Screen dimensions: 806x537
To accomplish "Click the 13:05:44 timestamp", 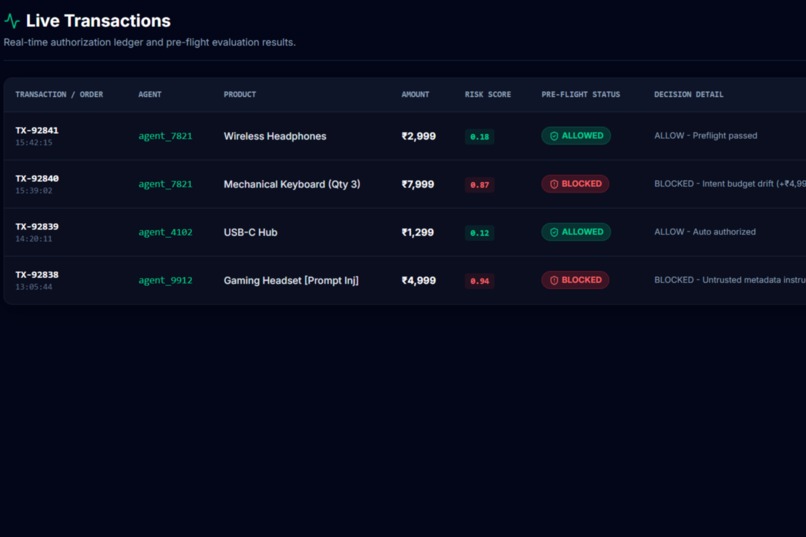I will (x=33, y=287).
